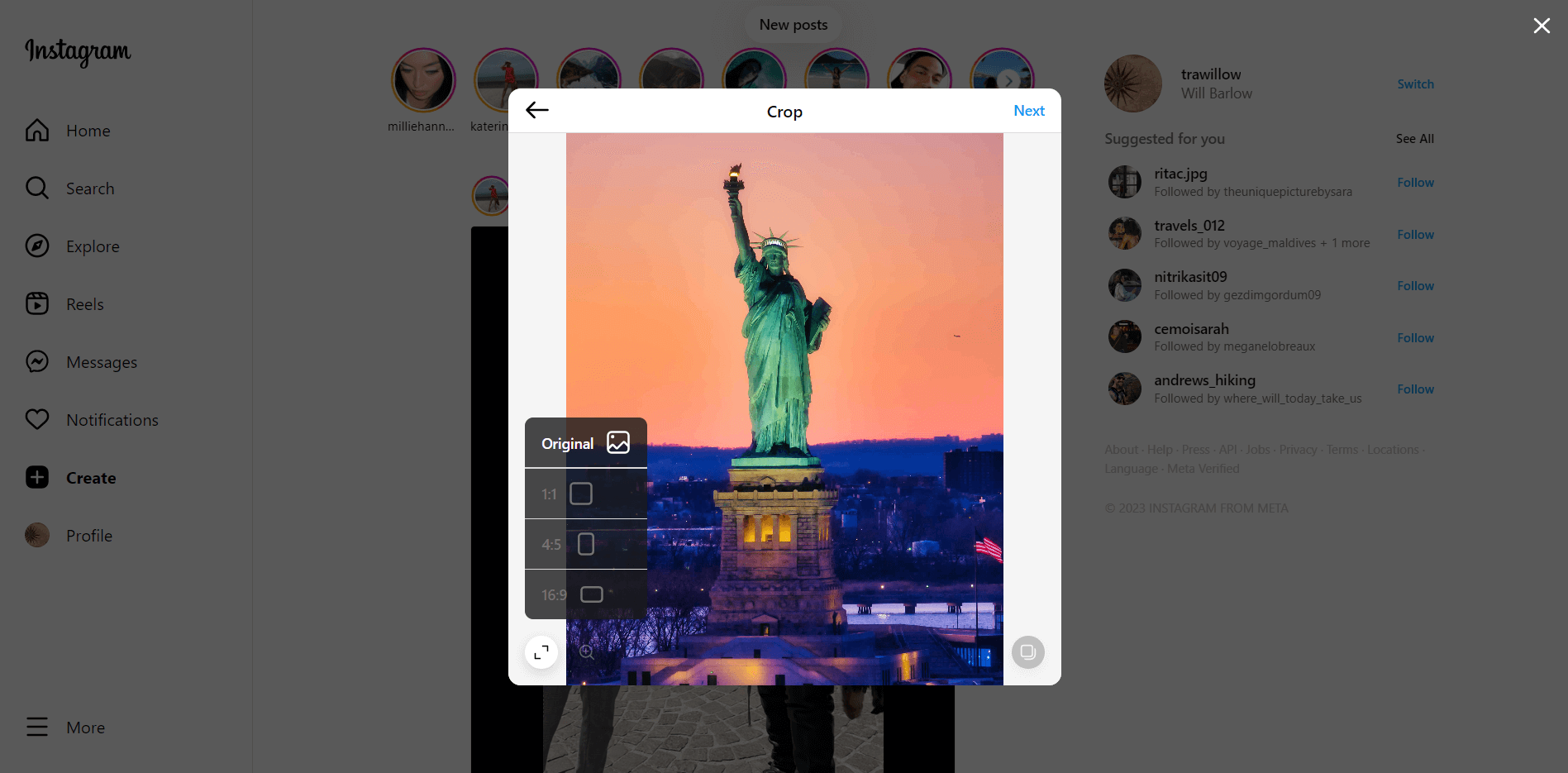Click Next to proceed with the post
The width and height of the screenshot is (1568, 773).
[1028, 110]
